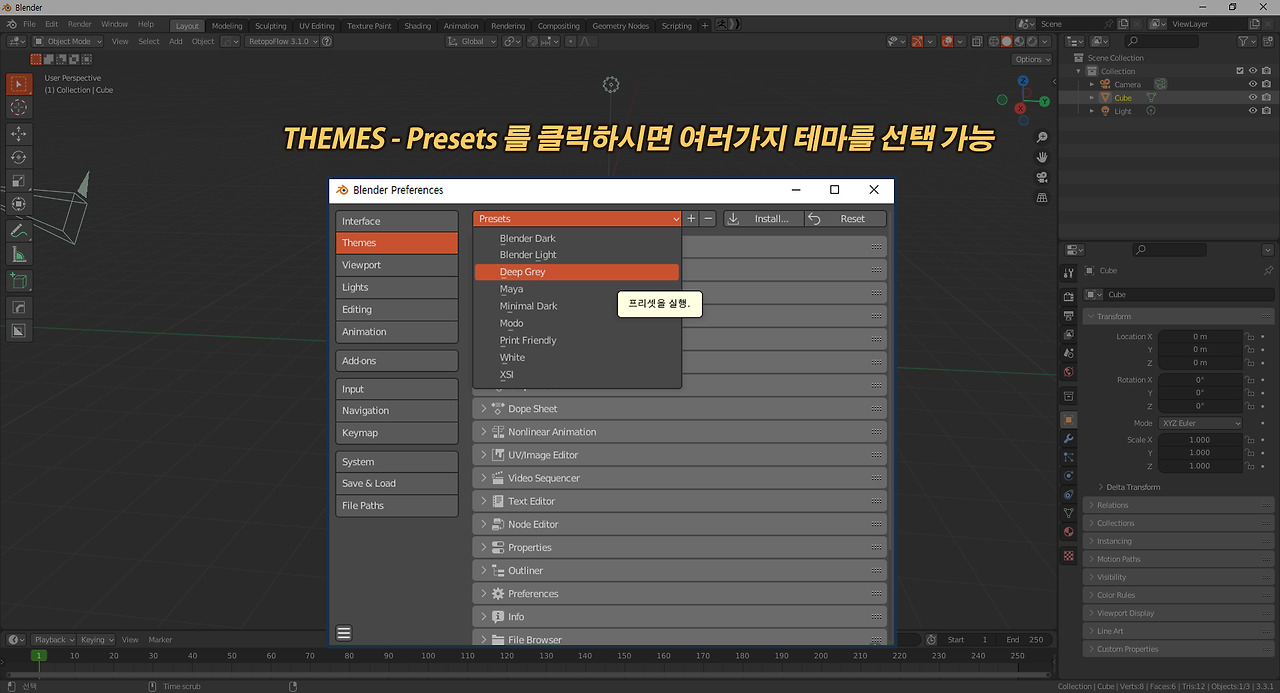This screenshot has width=1280, height=693.
Task: Click the Install button in Preferences
Action: click(763, 218)
